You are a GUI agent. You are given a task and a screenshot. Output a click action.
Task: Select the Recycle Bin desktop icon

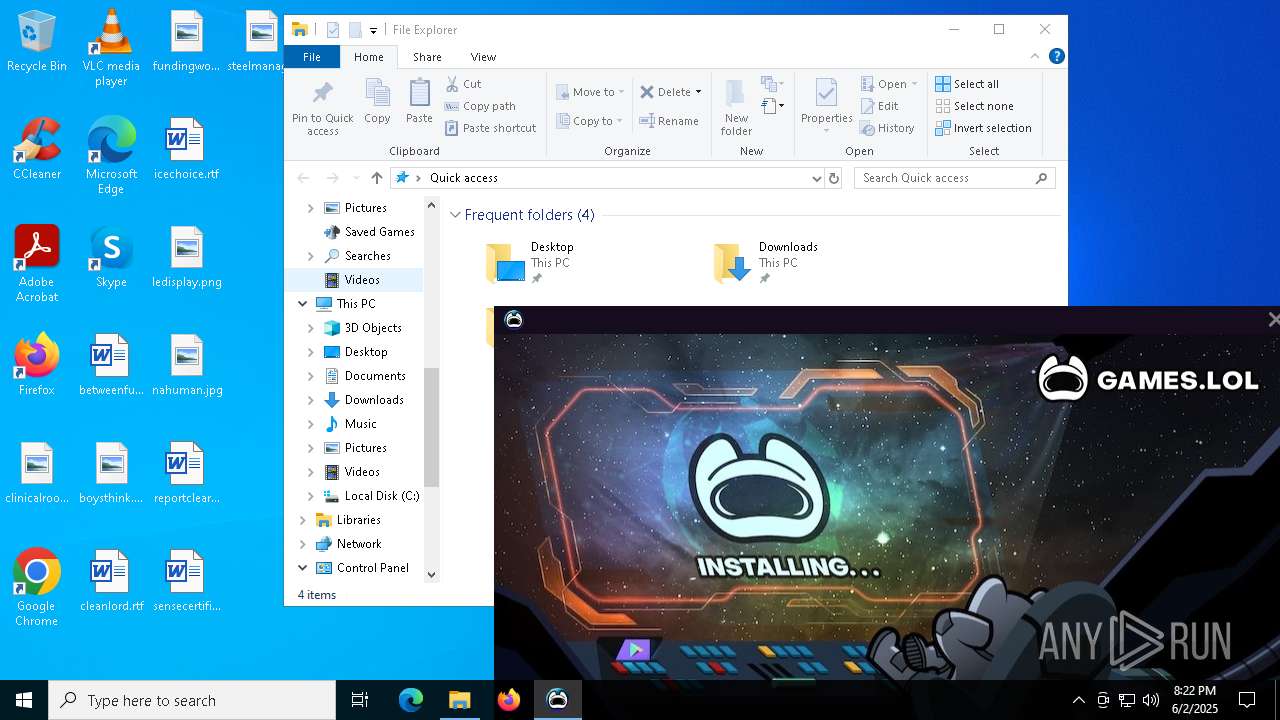click(x=37, y=42)
